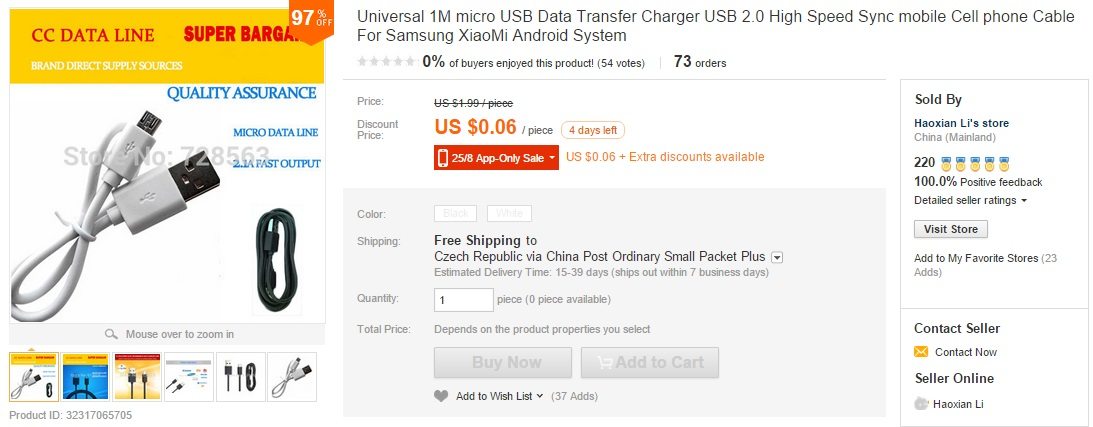This screenshot has width=1093, height=427.
Task: Expand the shipping method dropdown arrow
Action: tap(777, 257)
